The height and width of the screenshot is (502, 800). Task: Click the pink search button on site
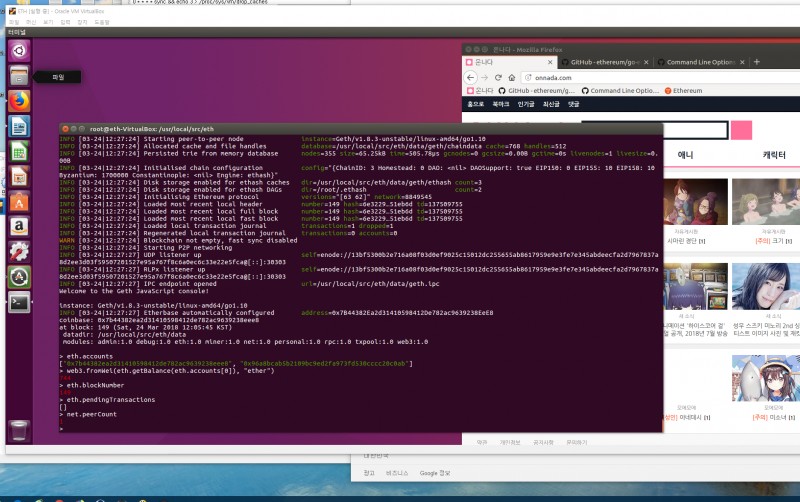741,129
